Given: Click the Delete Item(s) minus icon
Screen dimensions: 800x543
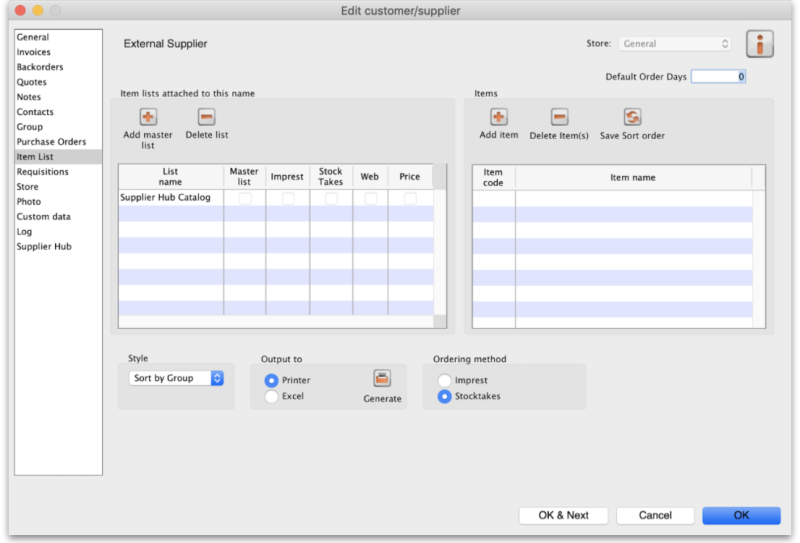Looking at the screenshot, I should click(x=559, y=118).
